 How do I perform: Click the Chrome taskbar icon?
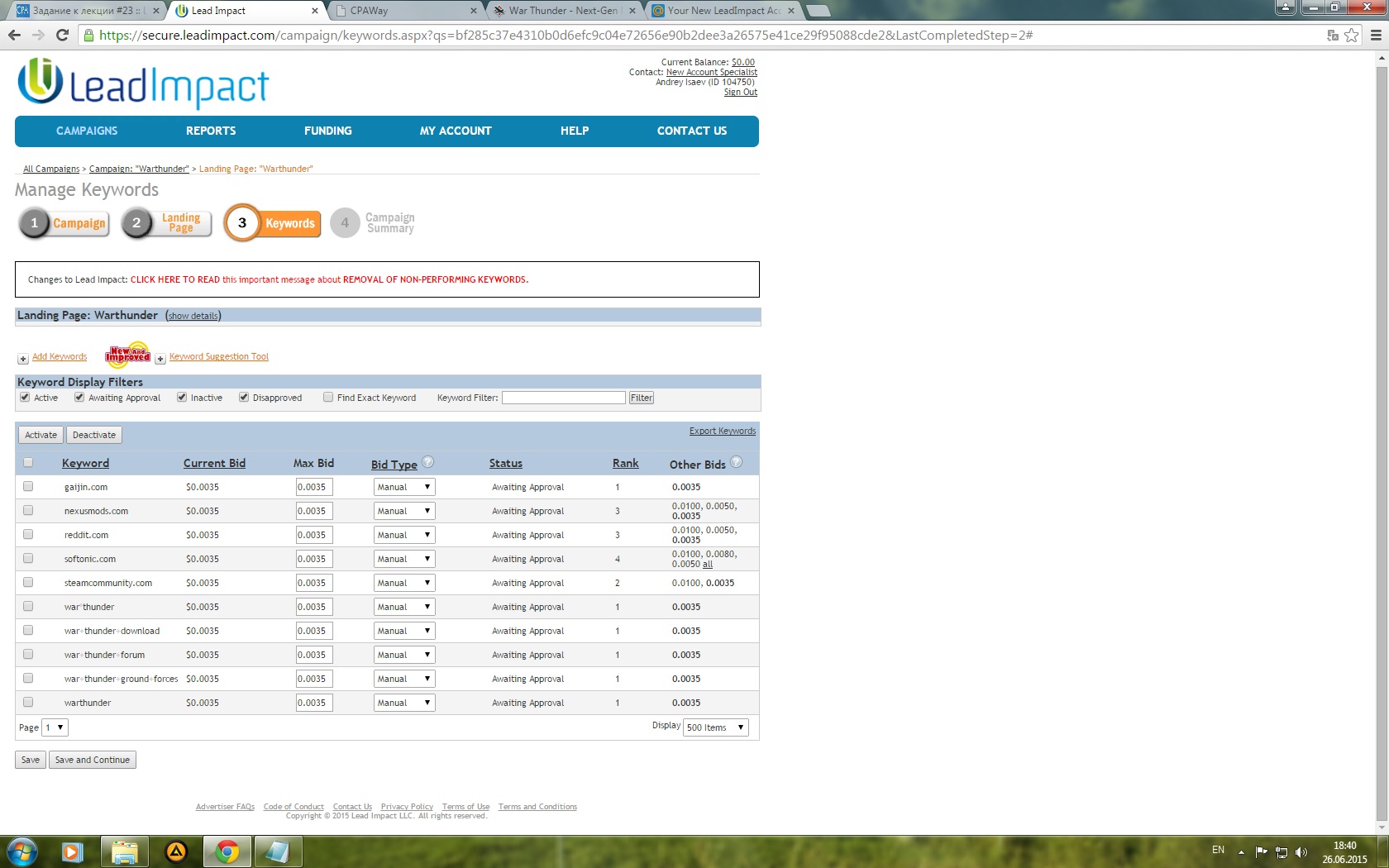tap(227, 851)
